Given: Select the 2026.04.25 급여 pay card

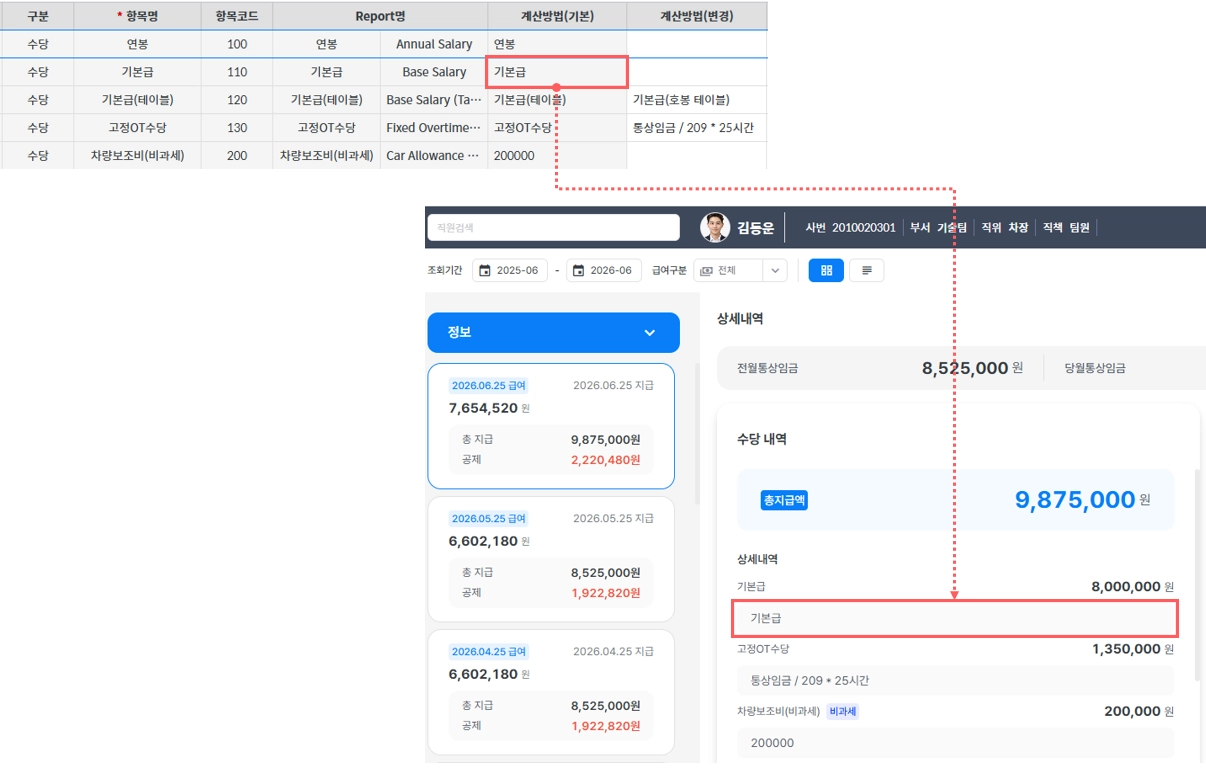Looking at the screenshot, I should [551, 692].
